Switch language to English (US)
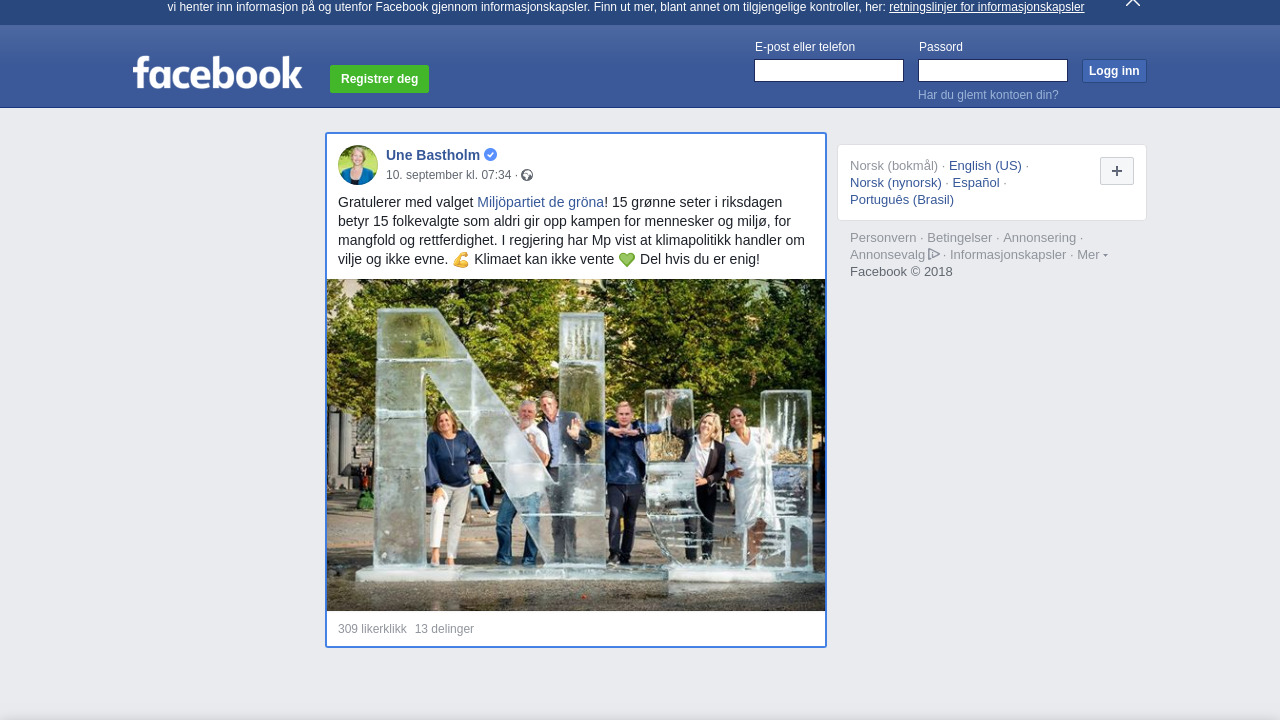1280x720 pixels. click(x=985, y=166)
